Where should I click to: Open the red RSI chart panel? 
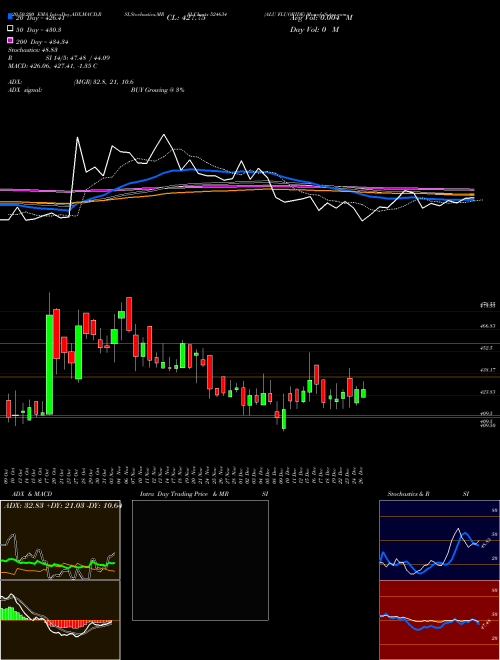(439, 620)
